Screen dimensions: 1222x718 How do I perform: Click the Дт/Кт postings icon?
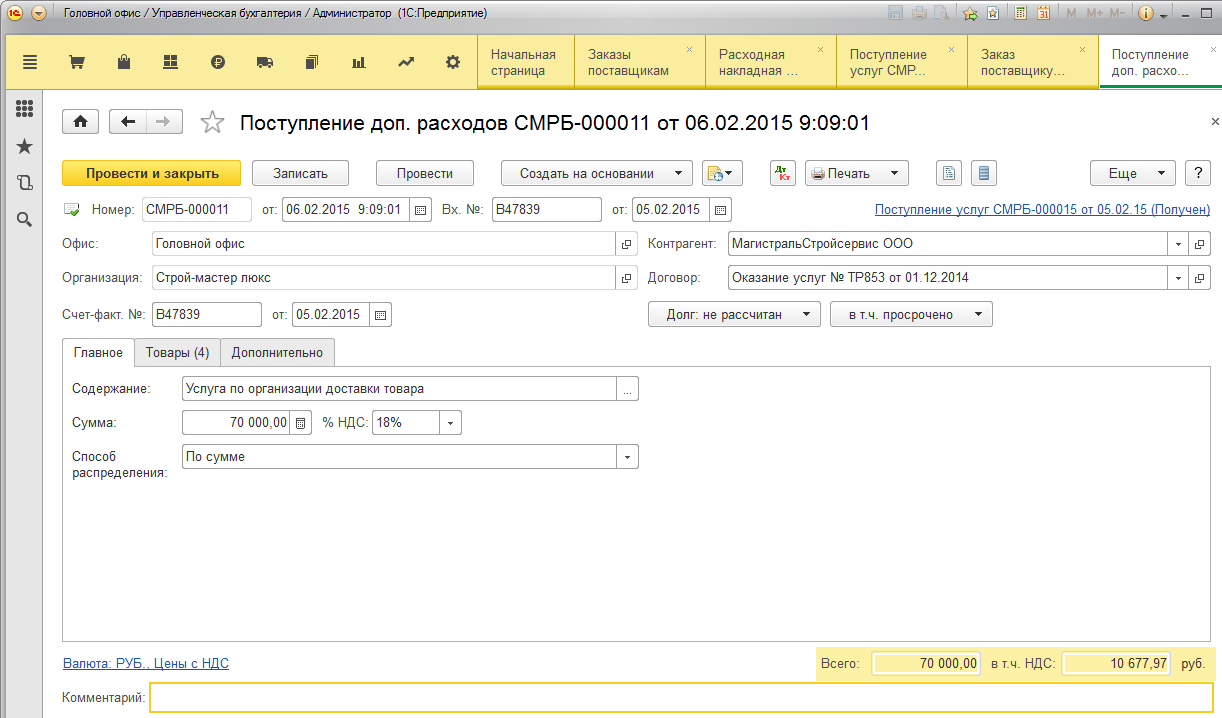[x=783, y=173]
